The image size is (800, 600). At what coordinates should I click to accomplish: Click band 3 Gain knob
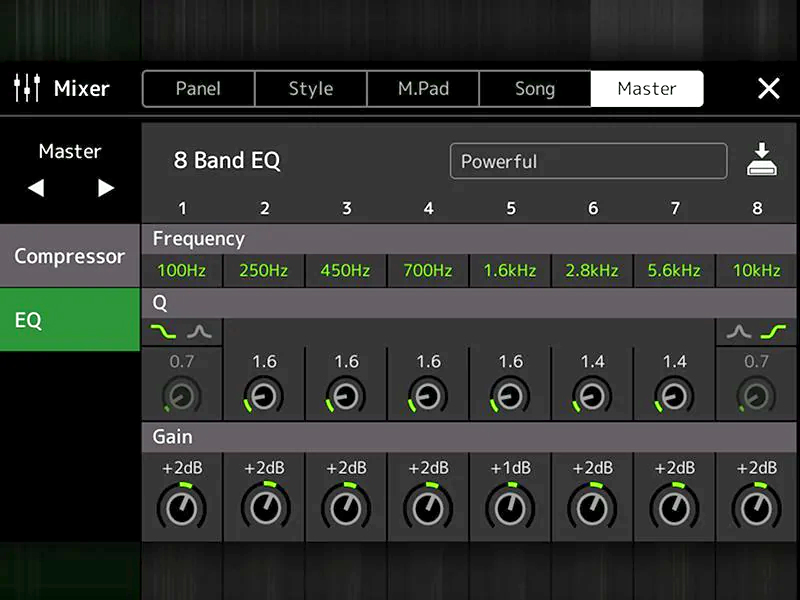[x=346, y=507]
